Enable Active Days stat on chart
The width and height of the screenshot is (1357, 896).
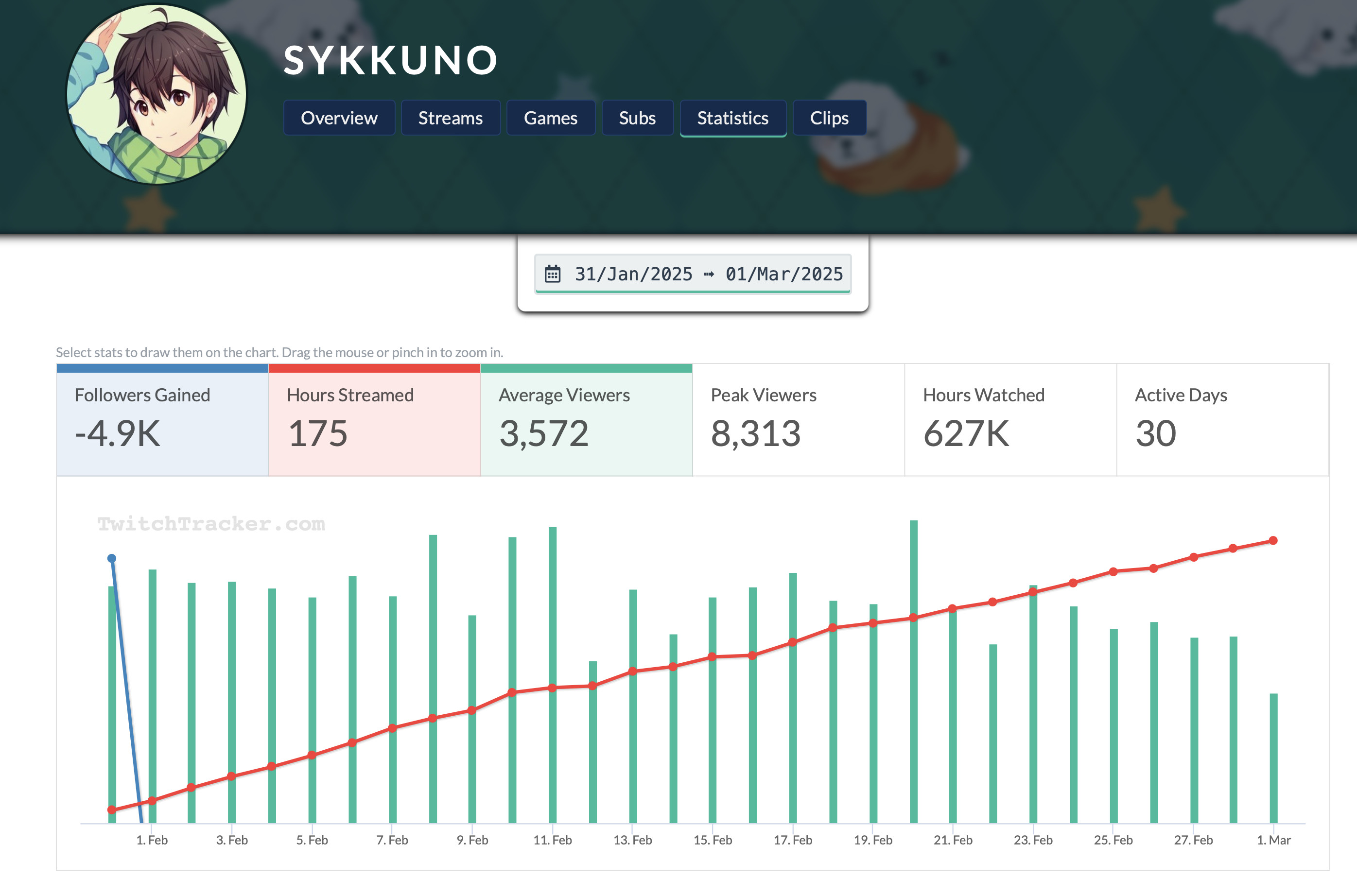pos(1222,421)
